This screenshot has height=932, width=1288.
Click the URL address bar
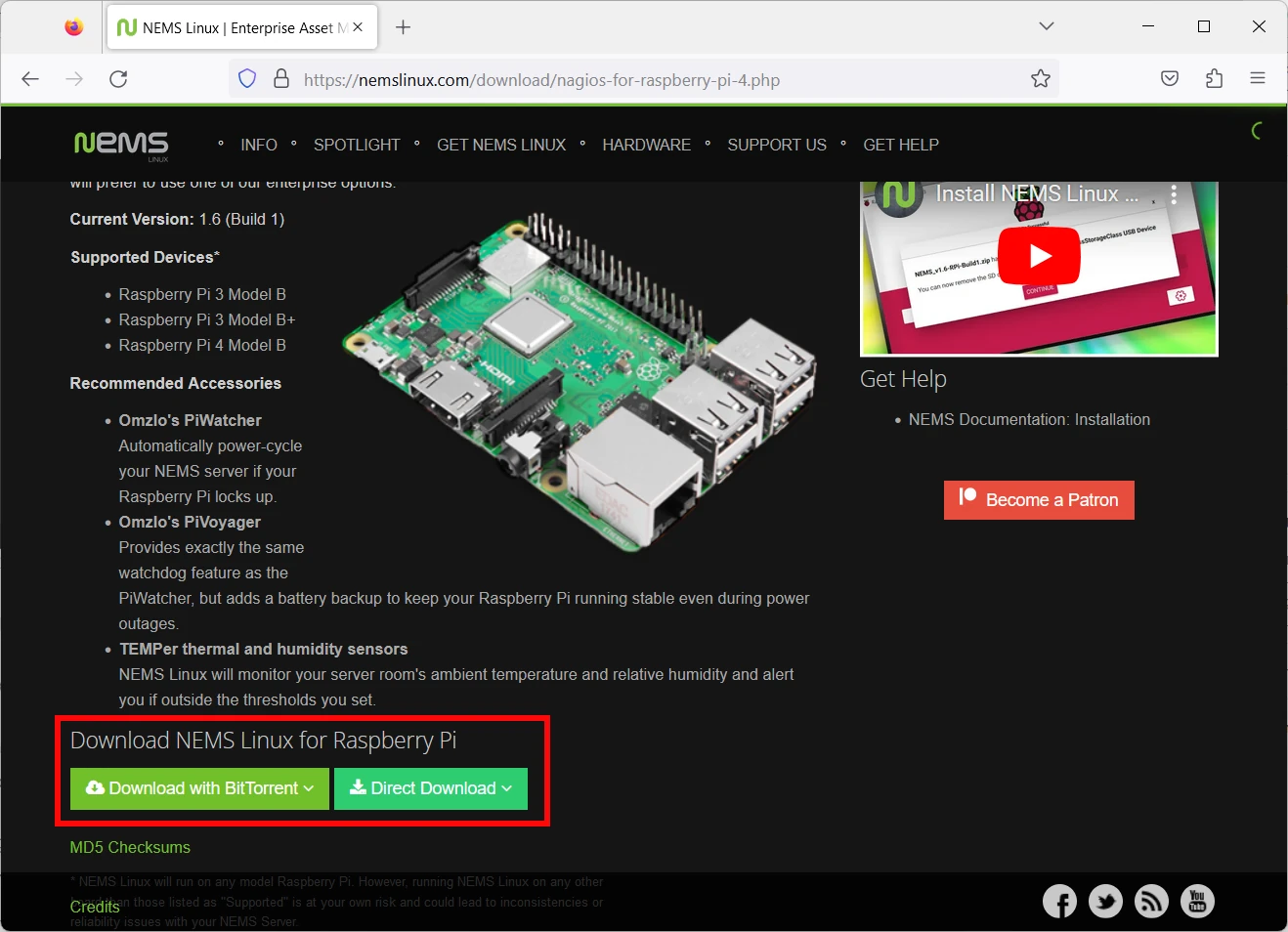tap(645, 79)
